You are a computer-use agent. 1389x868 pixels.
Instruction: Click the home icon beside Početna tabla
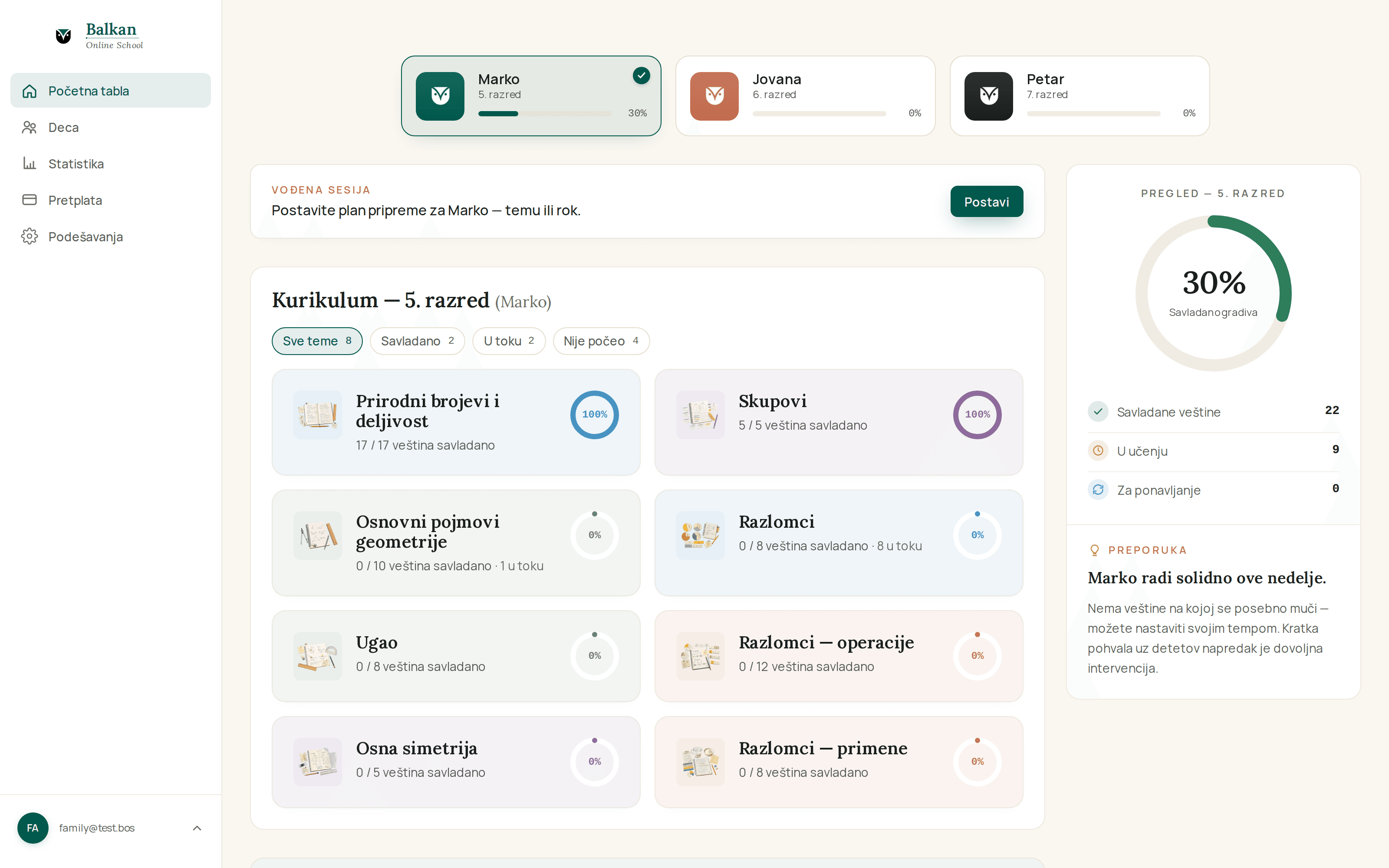click(29, 91)
